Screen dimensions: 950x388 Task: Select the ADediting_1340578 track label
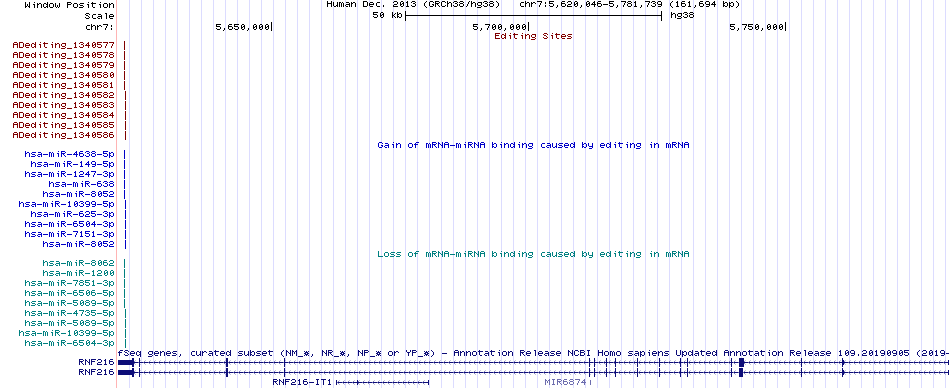pos(64,55)
